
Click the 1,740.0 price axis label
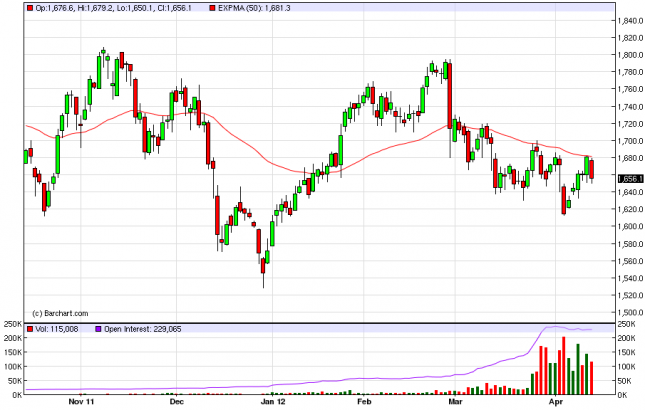pos(630,107)
